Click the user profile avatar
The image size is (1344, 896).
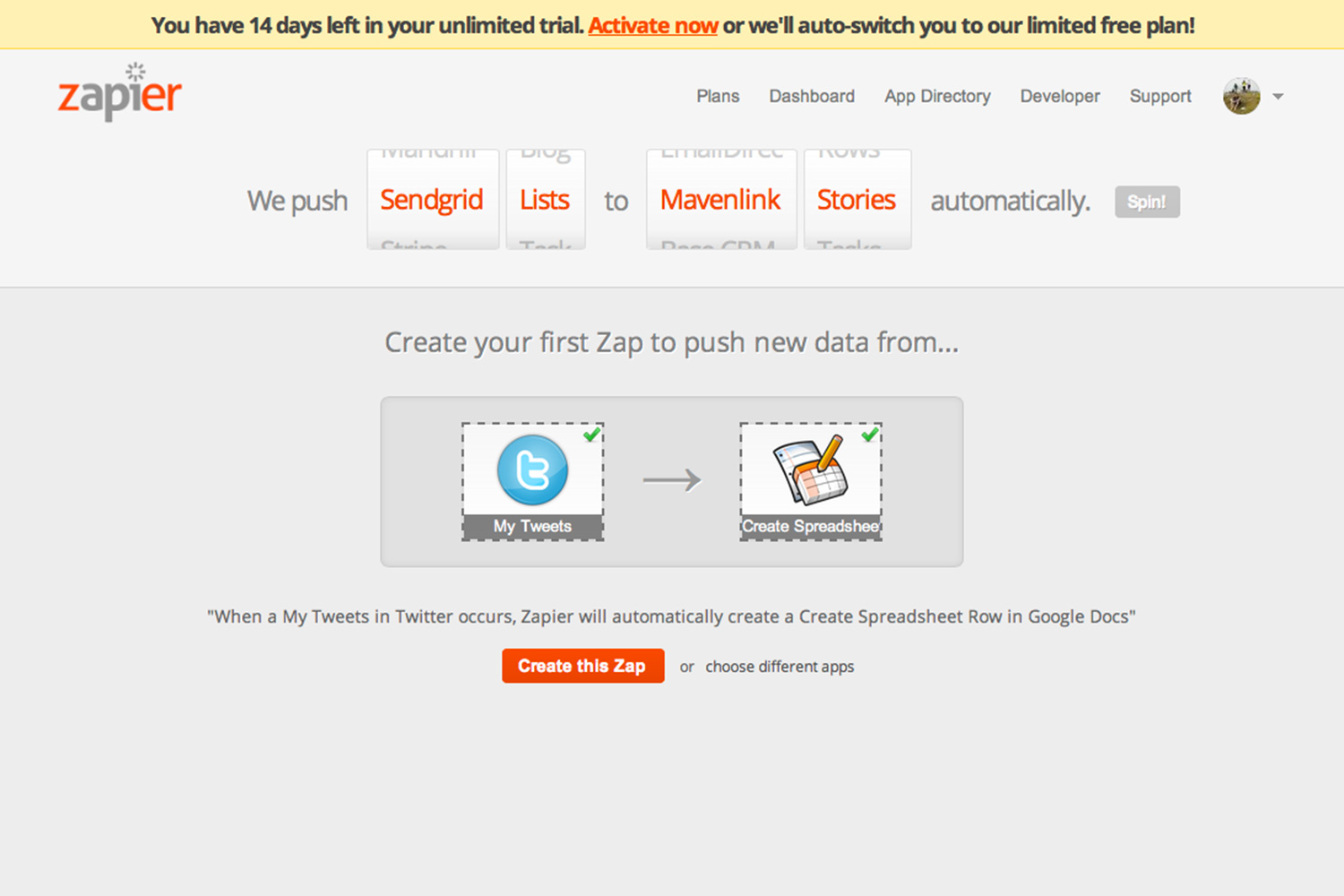(x=1241, y=96)
